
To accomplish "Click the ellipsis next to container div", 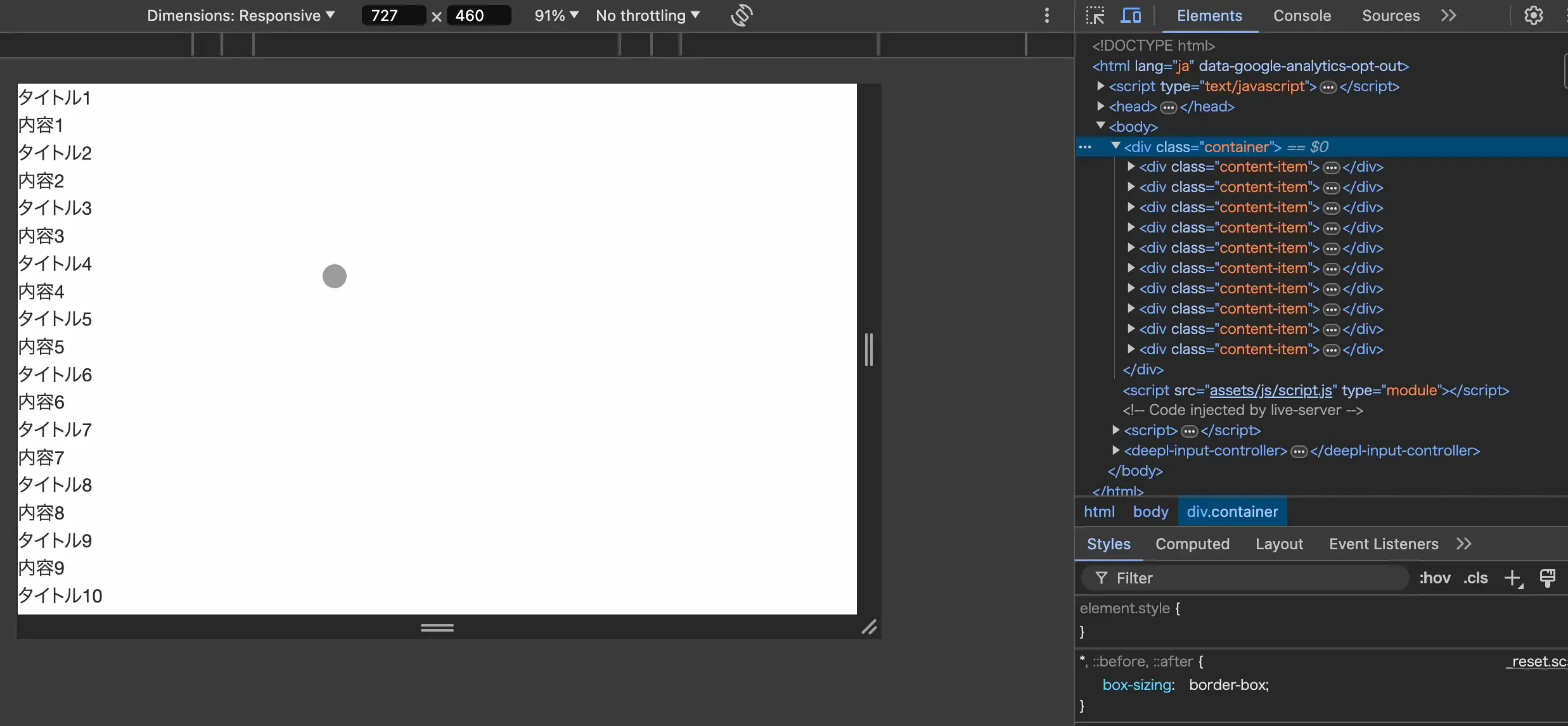I will click(x=1085, y=147).
